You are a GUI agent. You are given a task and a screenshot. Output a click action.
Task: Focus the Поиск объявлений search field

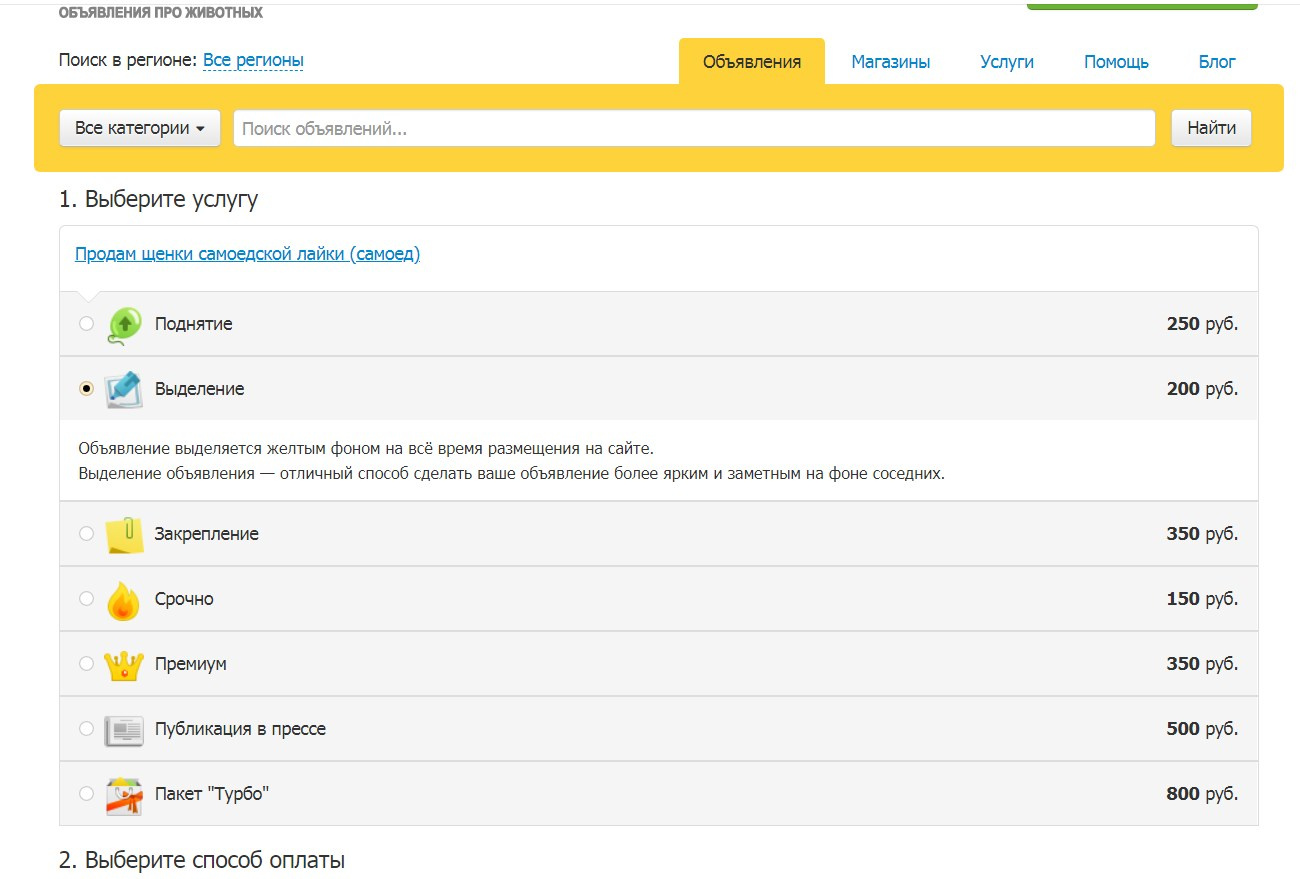[694, 128]
